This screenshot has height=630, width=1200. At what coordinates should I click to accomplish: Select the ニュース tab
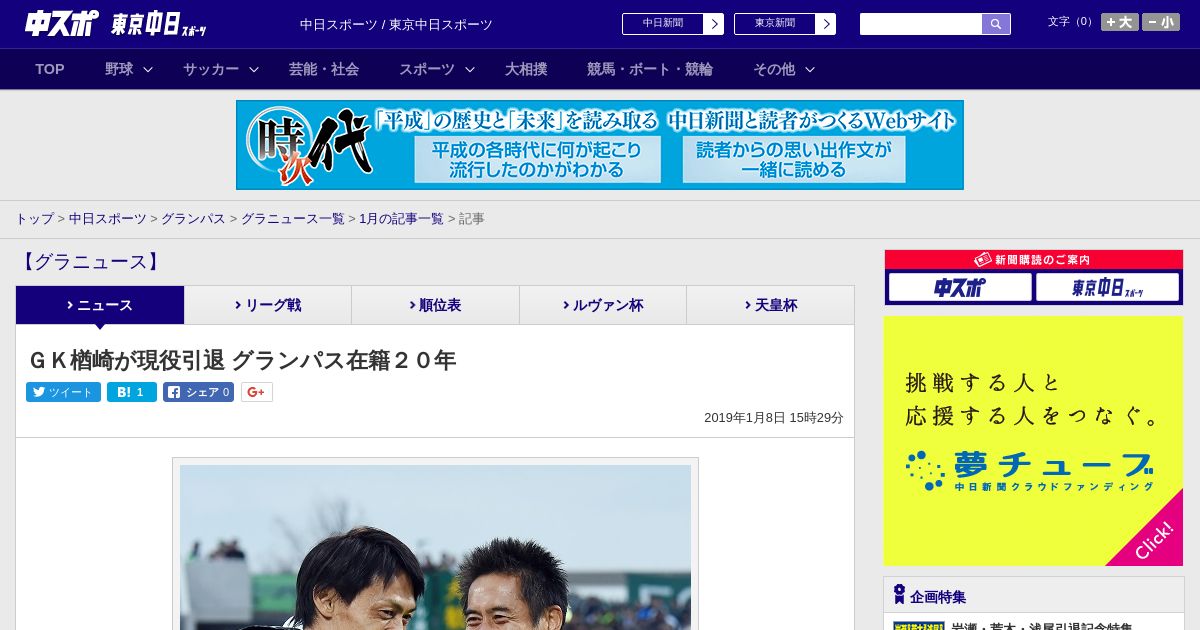tap(100, 305)
